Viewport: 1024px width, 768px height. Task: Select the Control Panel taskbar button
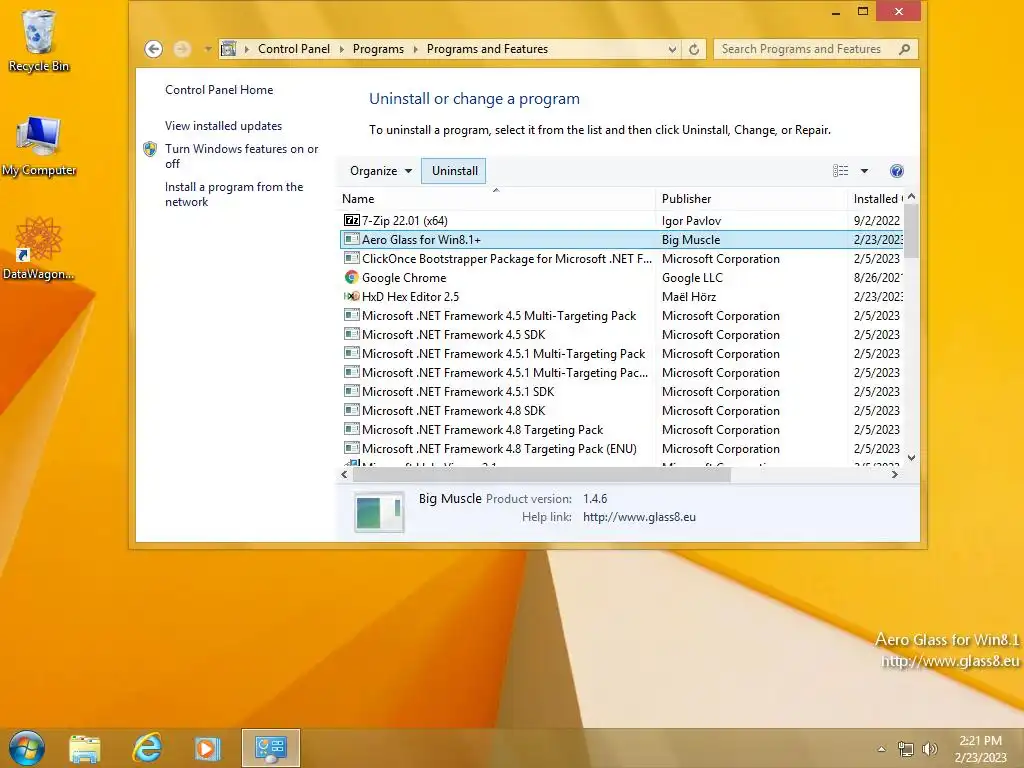[270, 748]
